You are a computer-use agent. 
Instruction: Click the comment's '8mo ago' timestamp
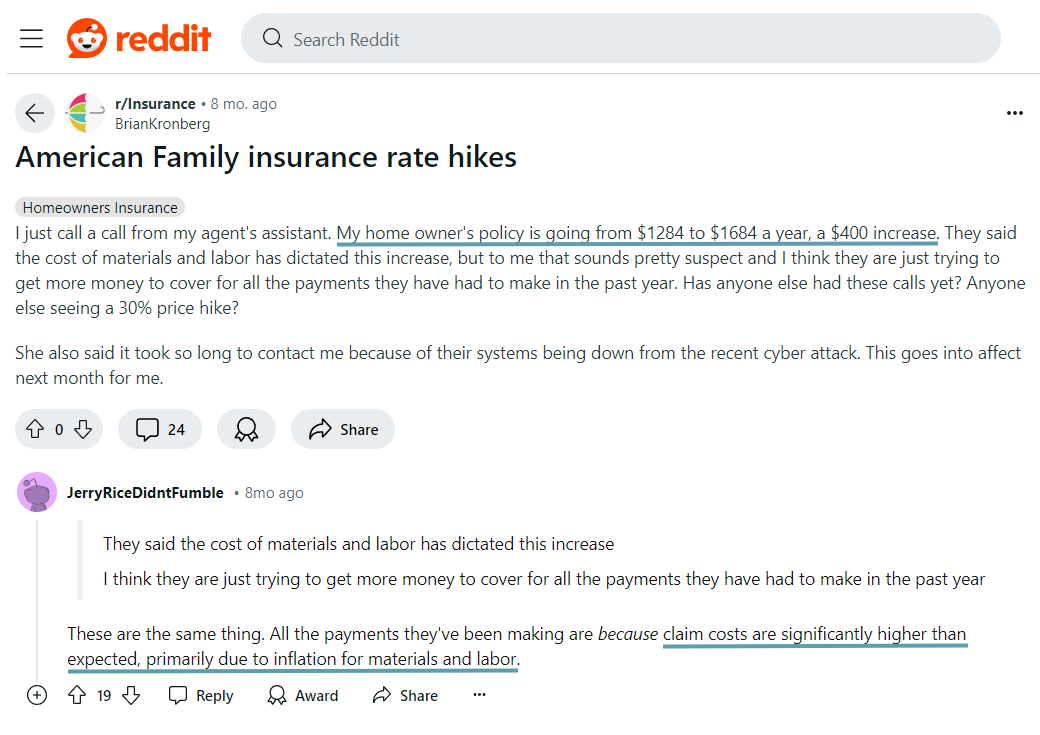274,493
